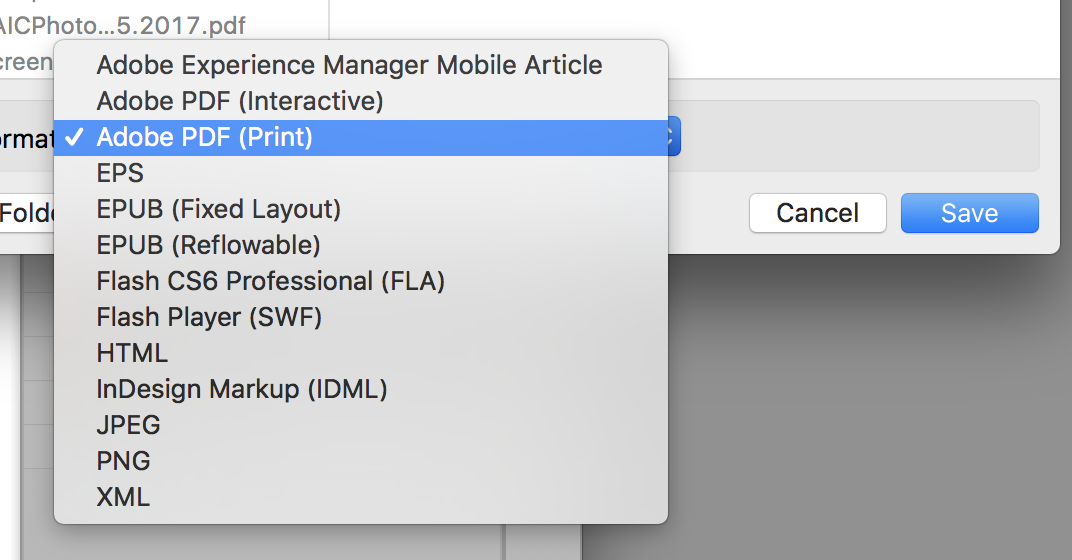
Task: Choose EPS export format
Action: click(361, 174)
